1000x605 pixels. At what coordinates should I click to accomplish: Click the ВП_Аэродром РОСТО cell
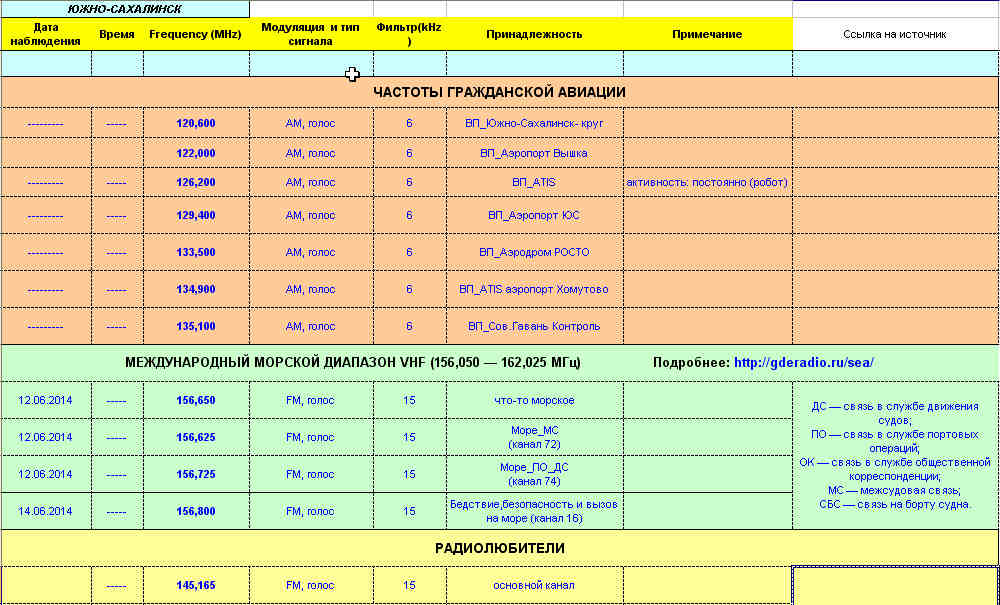click(x=534, y=252)
